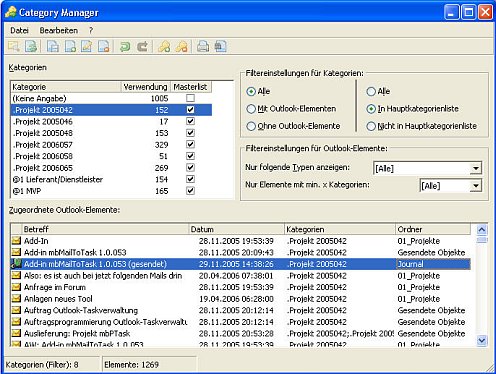496x374 pixels.
Task: Click the scroll up arrow of the elements list
Action: tap(482, 230)
